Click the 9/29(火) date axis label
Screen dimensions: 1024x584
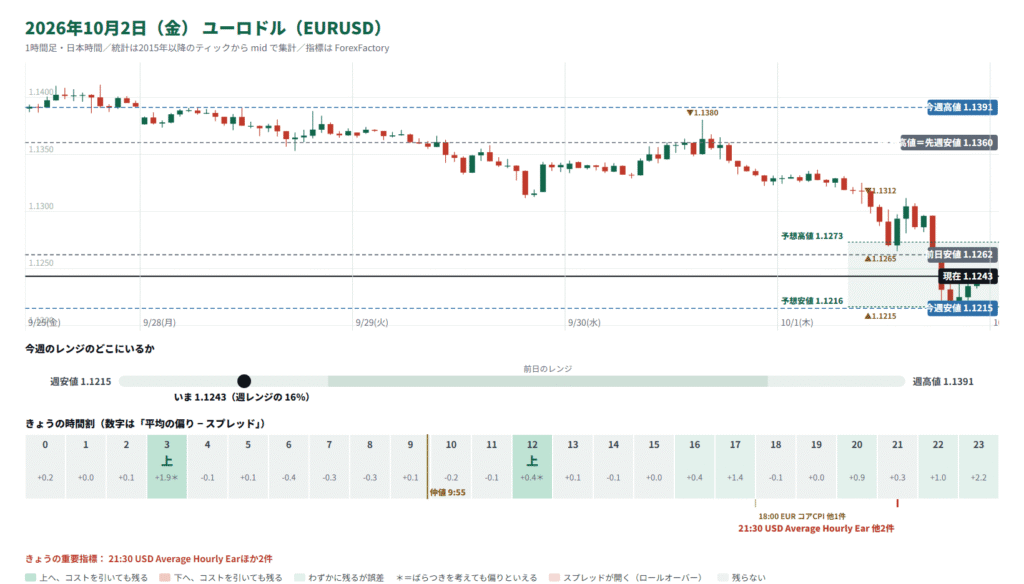pyautogui.click(x=372, y=323)
